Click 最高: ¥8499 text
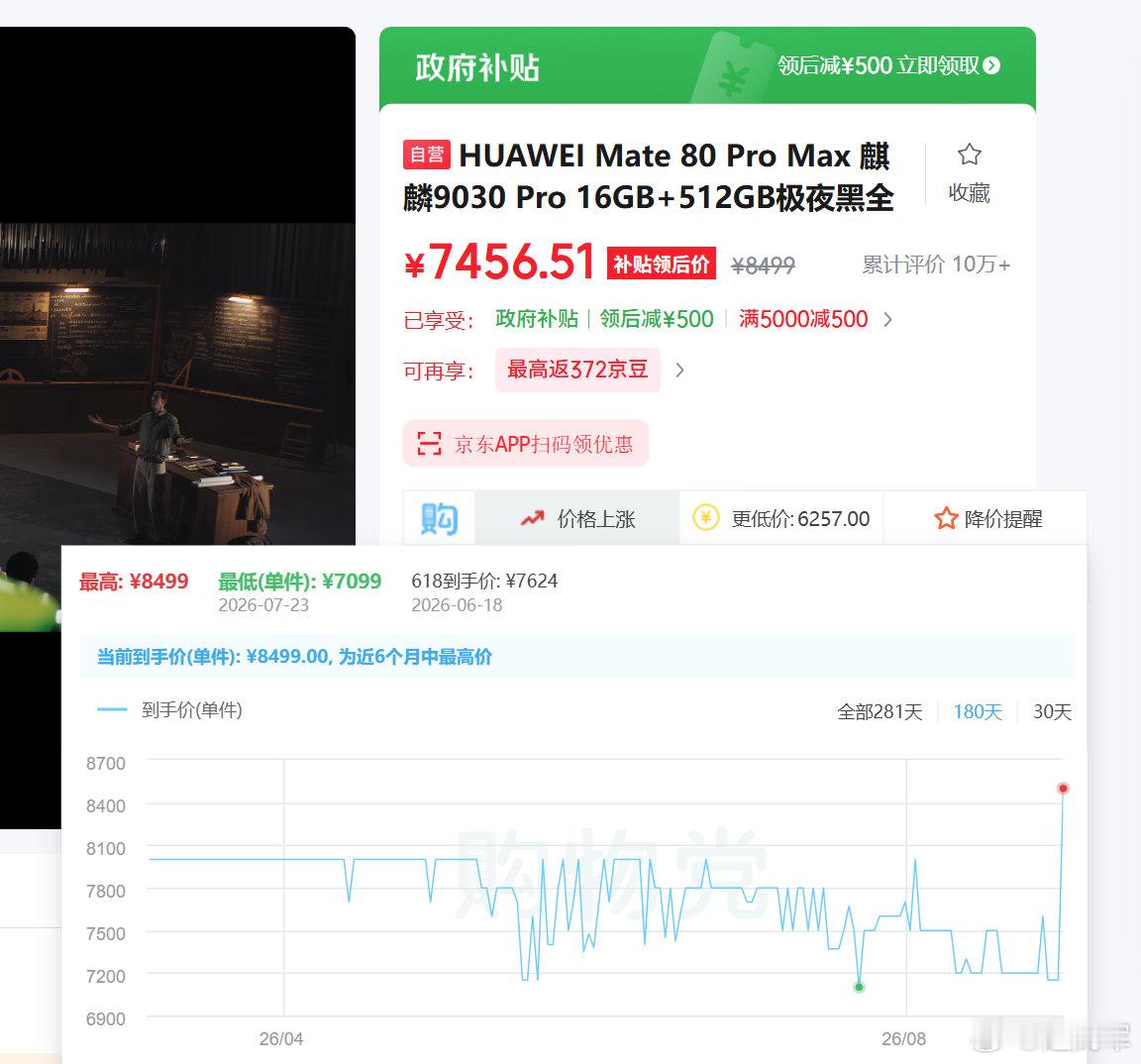The height and width of the screenshot is (1064, 1141). pyautogui.click(x=133, y=581)
